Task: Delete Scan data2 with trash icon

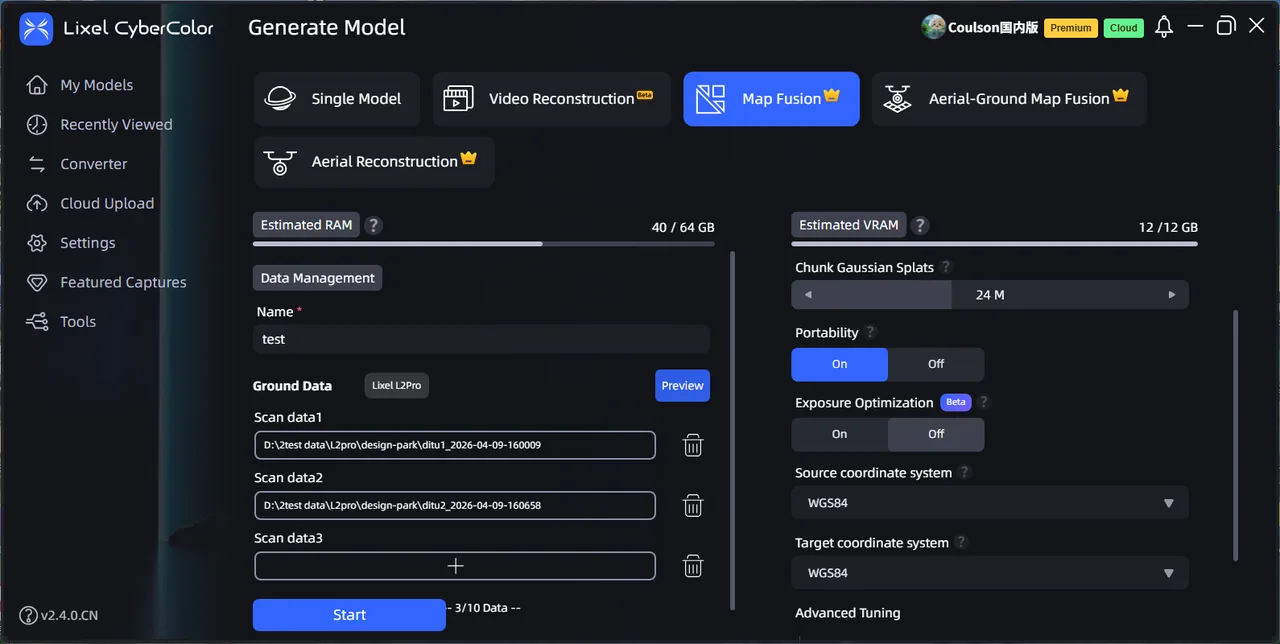Action: tap(693, 506)
